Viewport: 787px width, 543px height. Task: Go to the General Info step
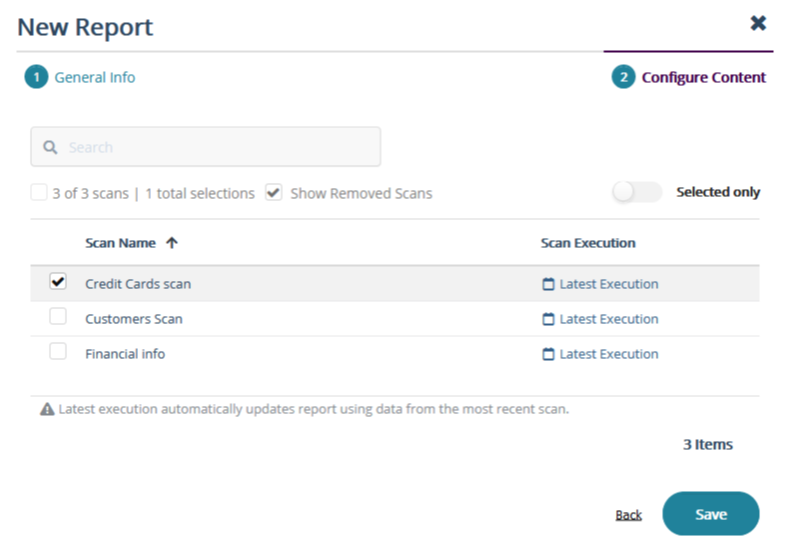click(94, 77)
